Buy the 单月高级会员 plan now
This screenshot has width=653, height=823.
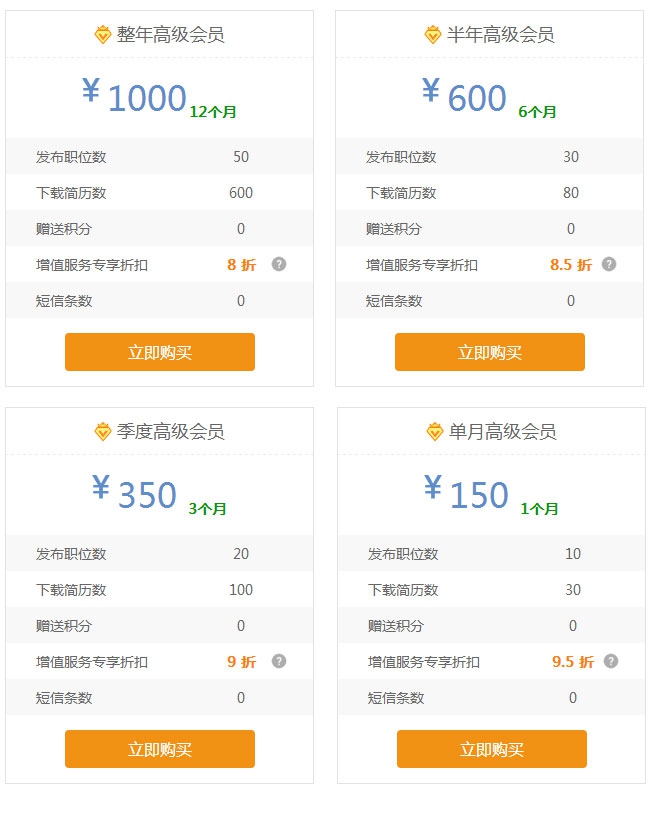492,749
